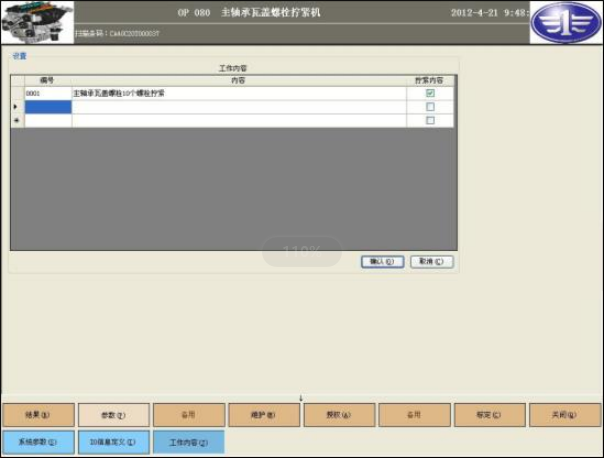Select row header of row 0001

tap(18, 93)
